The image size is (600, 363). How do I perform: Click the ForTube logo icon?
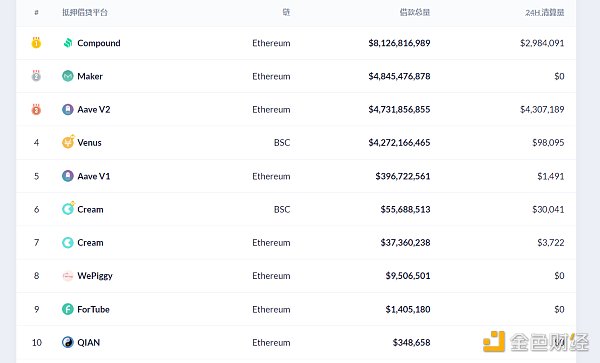click(x=68, y=309)
